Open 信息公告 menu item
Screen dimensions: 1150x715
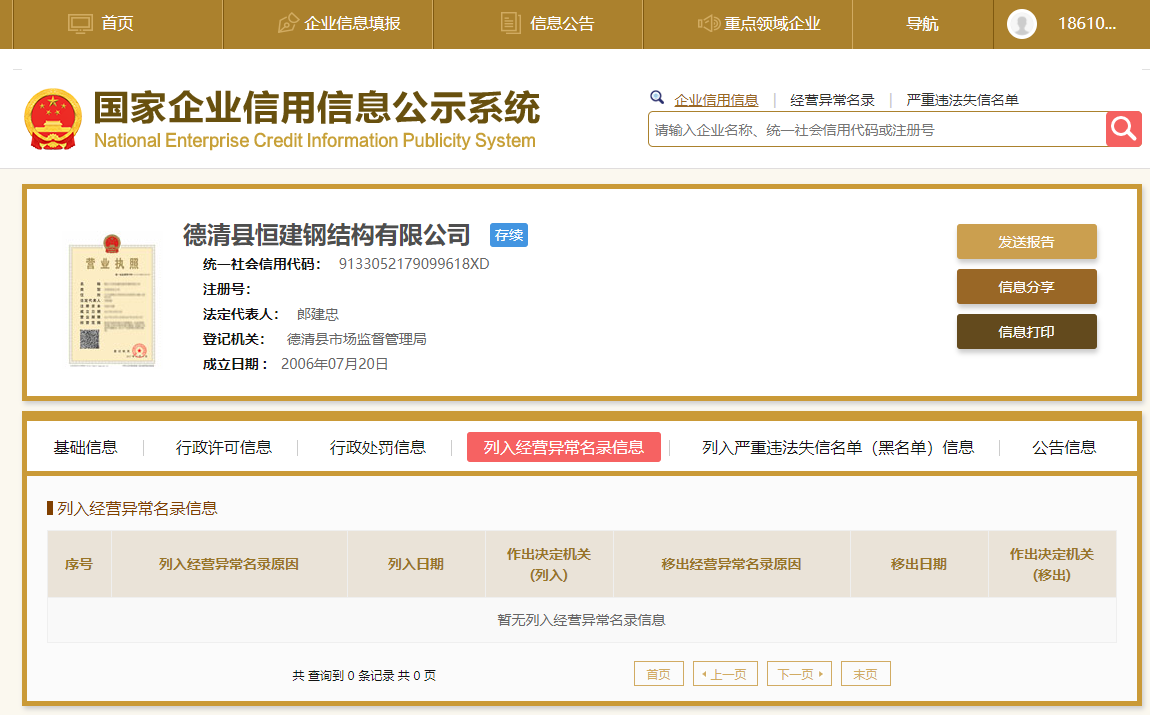point(563,23)
